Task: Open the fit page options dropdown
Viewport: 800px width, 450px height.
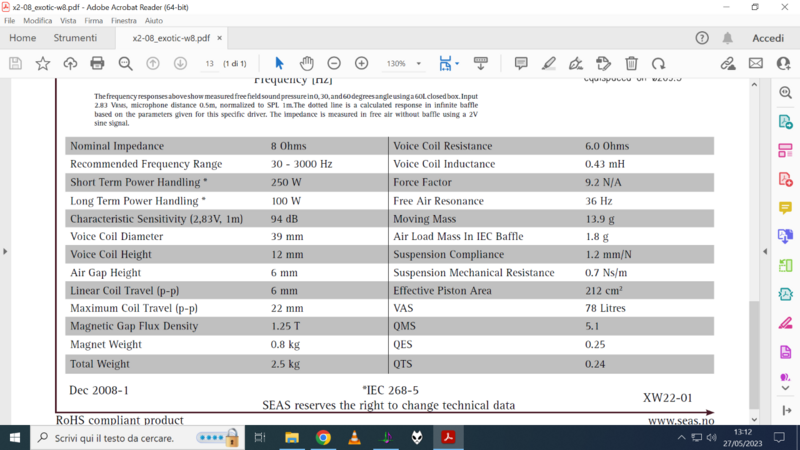Action: [x=448, y=63]
